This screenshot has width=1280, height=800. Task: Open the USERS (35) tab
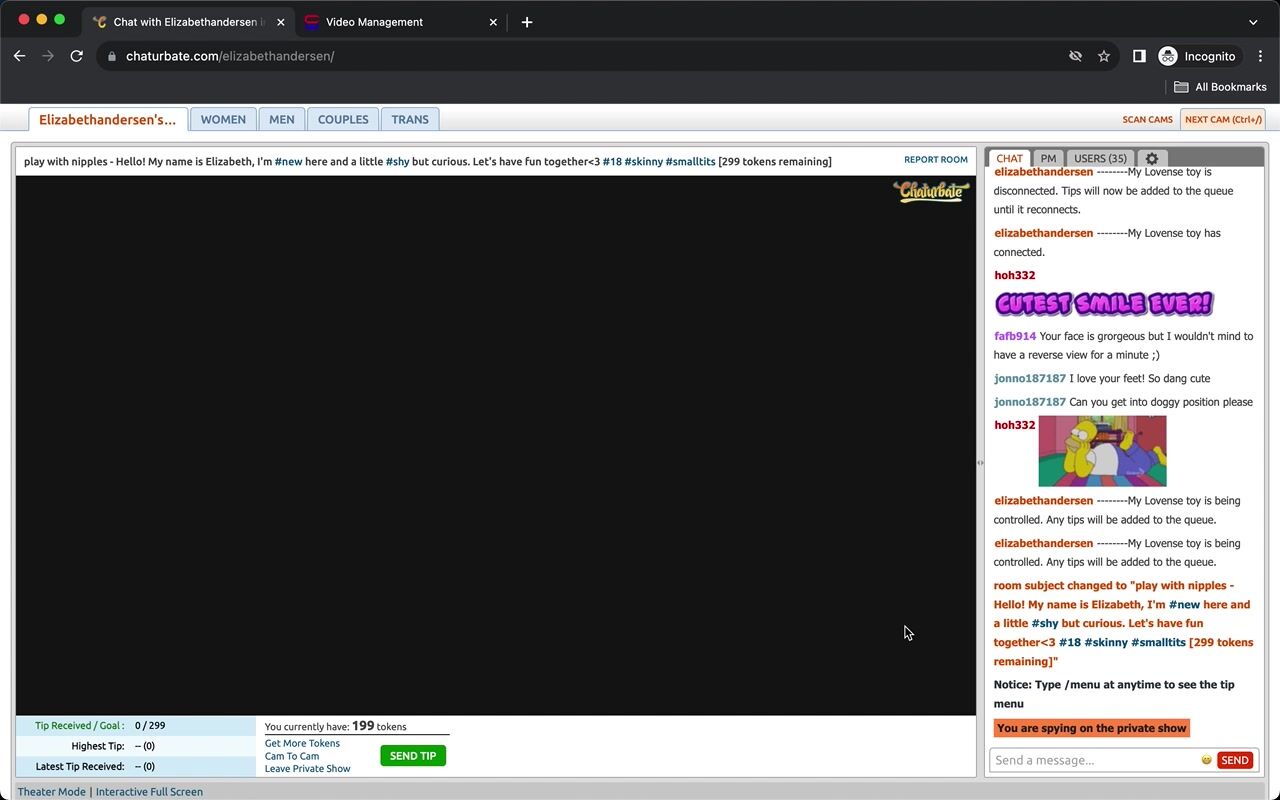click(x=1100, y=158)
